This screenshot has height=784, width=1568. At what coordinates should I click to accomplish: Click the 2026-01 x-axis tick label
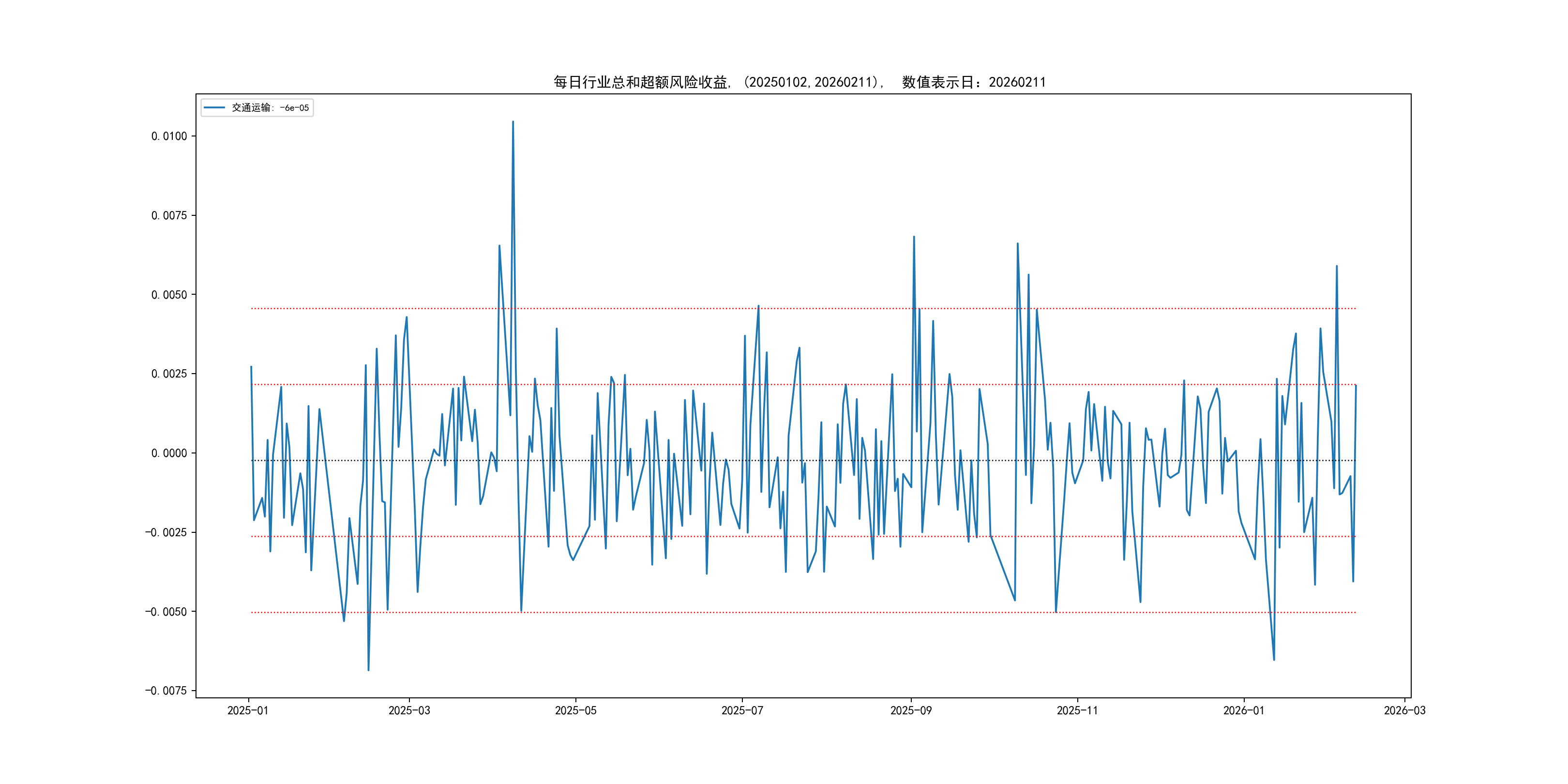point(1244,710)
